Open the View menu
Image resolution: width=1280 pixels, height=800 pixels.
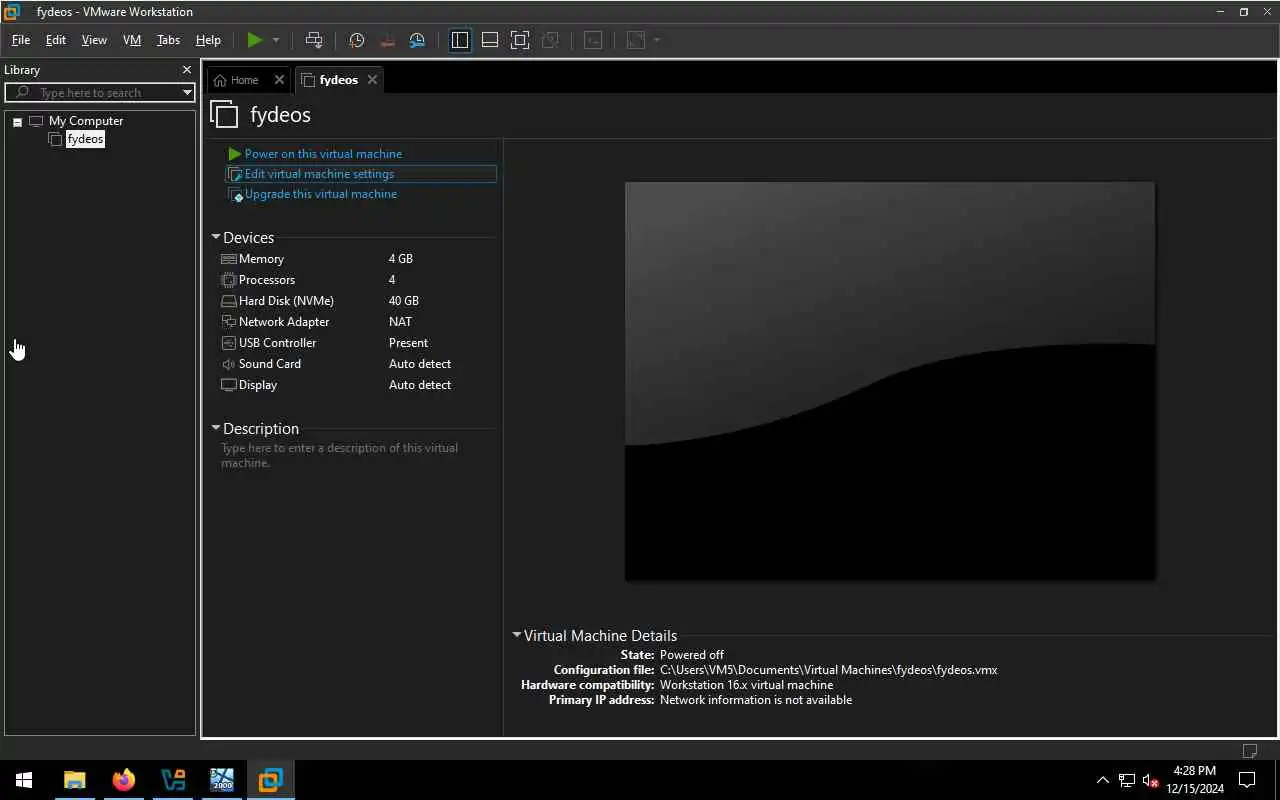(94, 40)
